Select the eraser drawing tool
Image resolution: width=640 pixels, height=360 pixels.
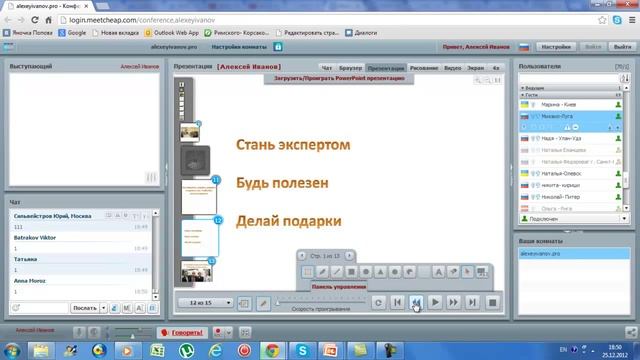coord(453,272)
